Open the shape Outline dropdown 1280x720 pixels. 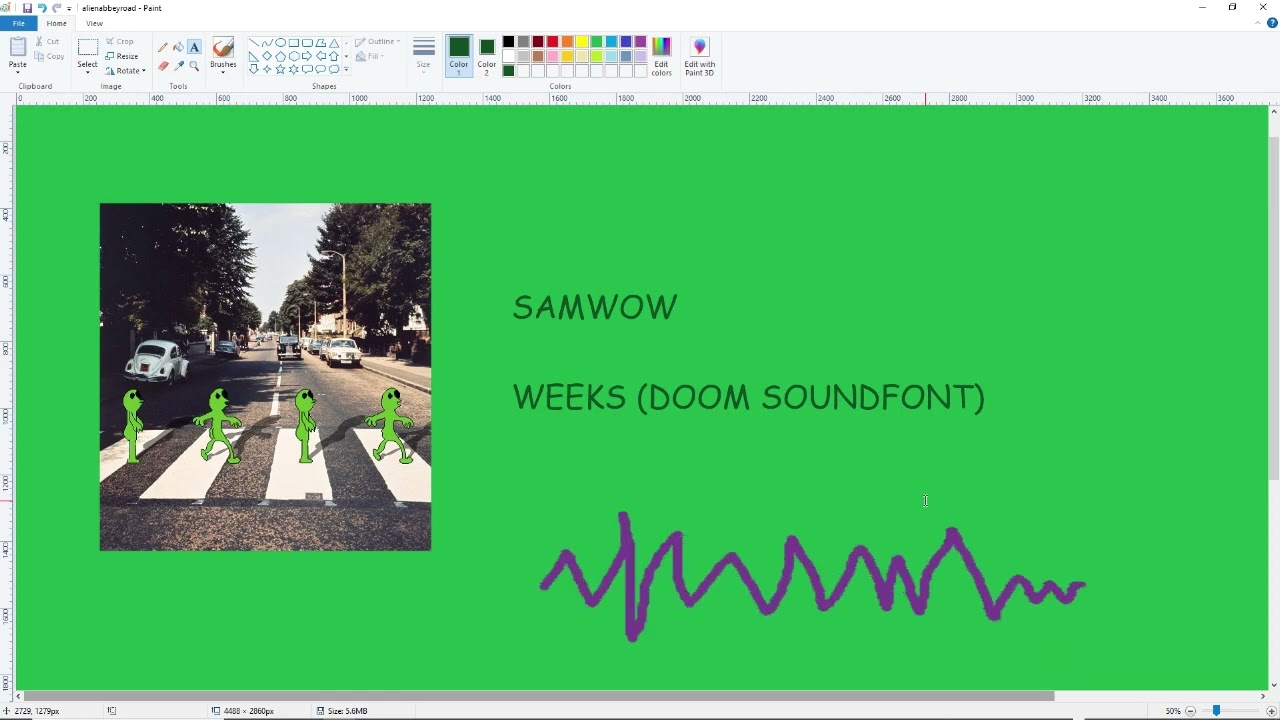(377, 42)
